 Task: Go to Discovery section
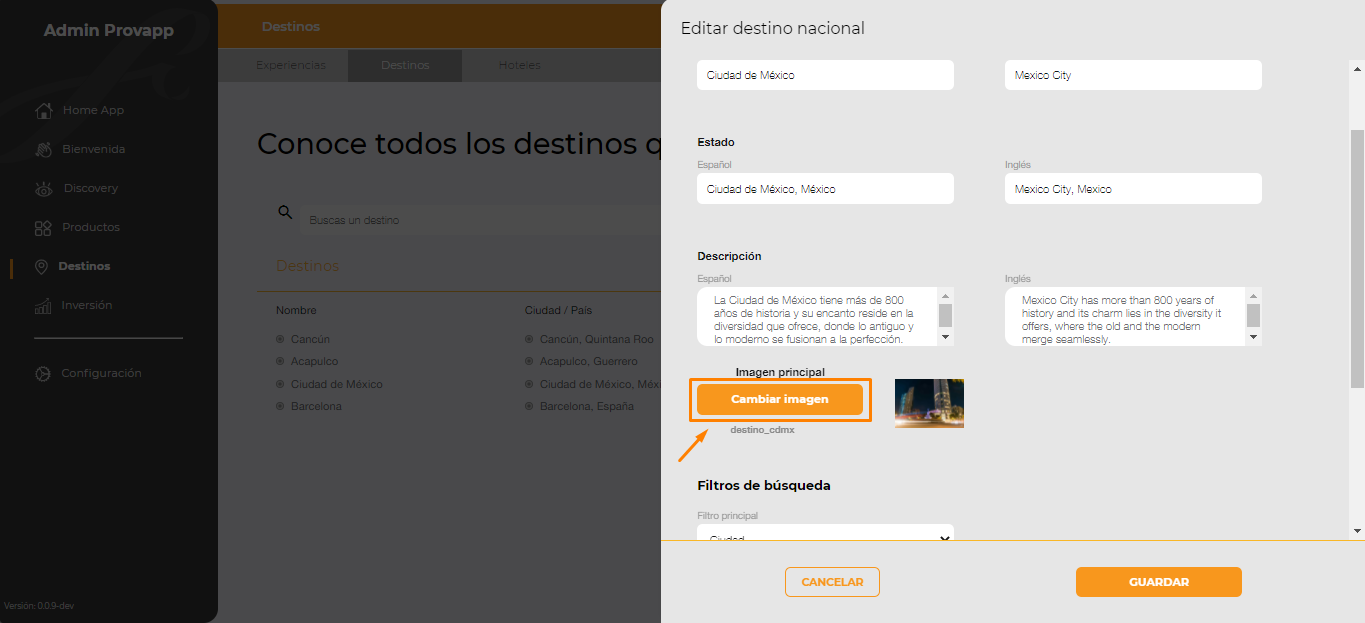(x=91, y=188)
